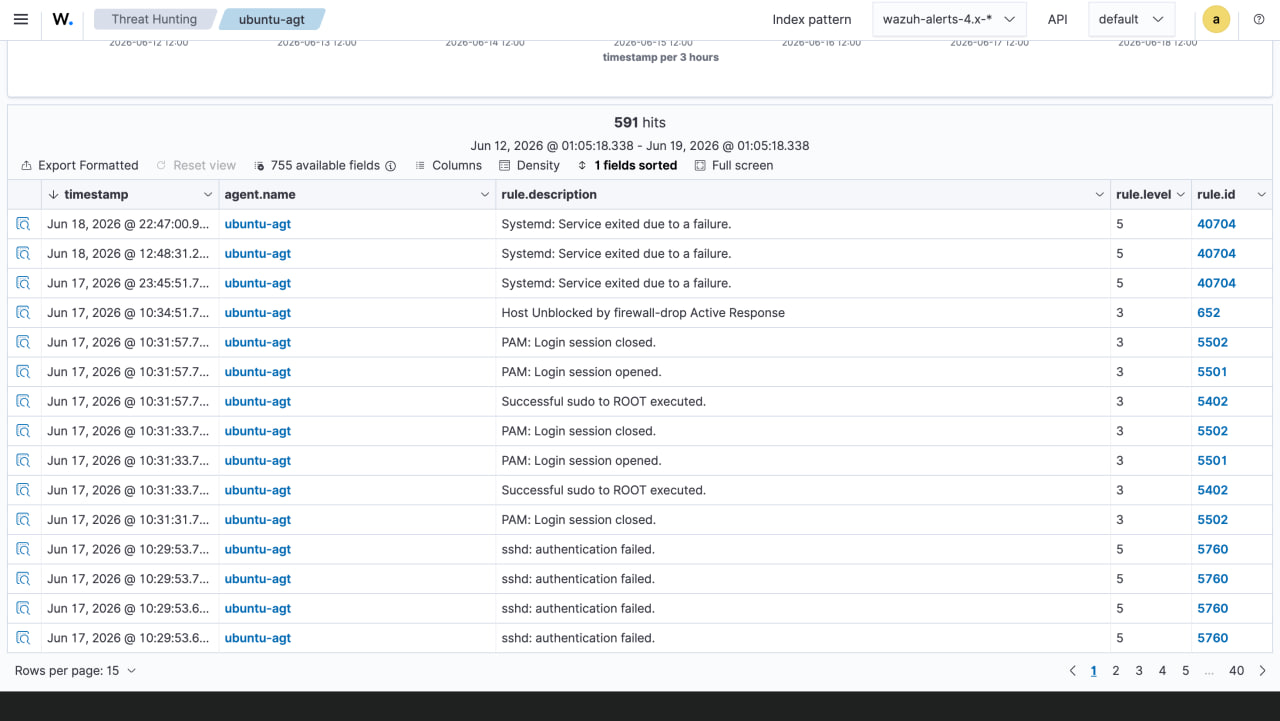
Task: Open rule id 5402 at 10:31:57 row
Action: tap(1212, 402)
